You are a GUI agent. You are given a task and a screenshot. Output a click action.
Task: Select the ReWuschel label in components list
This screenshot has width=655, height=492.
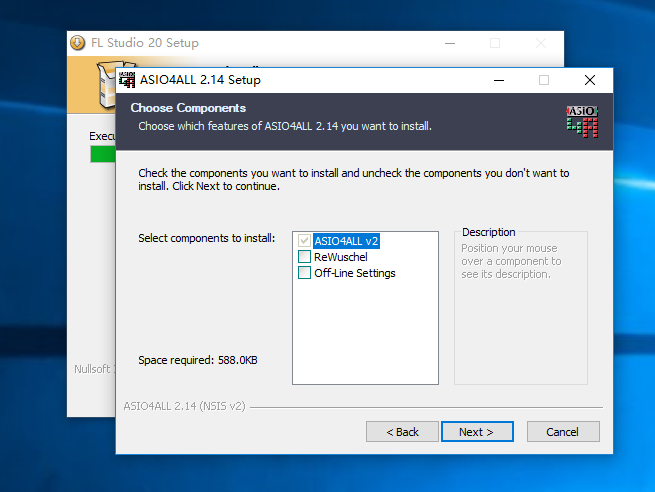coord(340,257)
